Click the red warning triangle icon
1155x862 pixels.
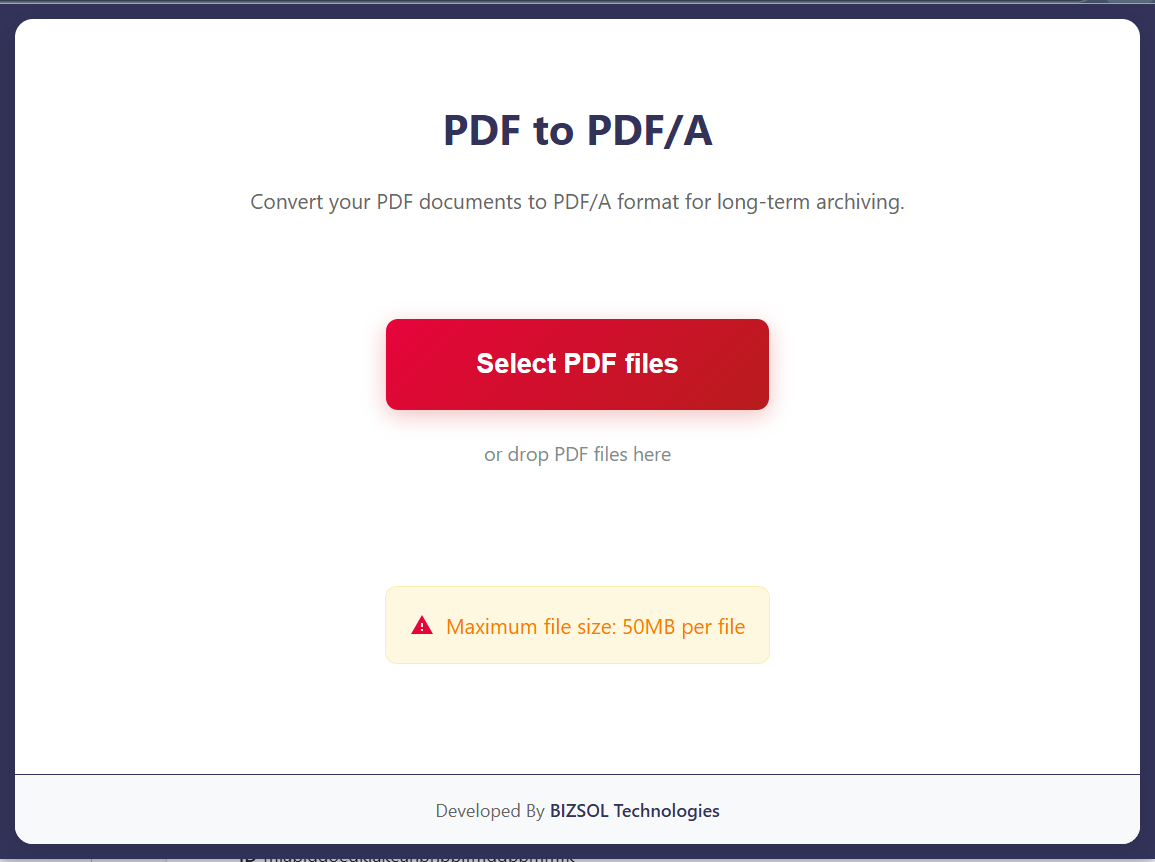[x=422, y=626]
